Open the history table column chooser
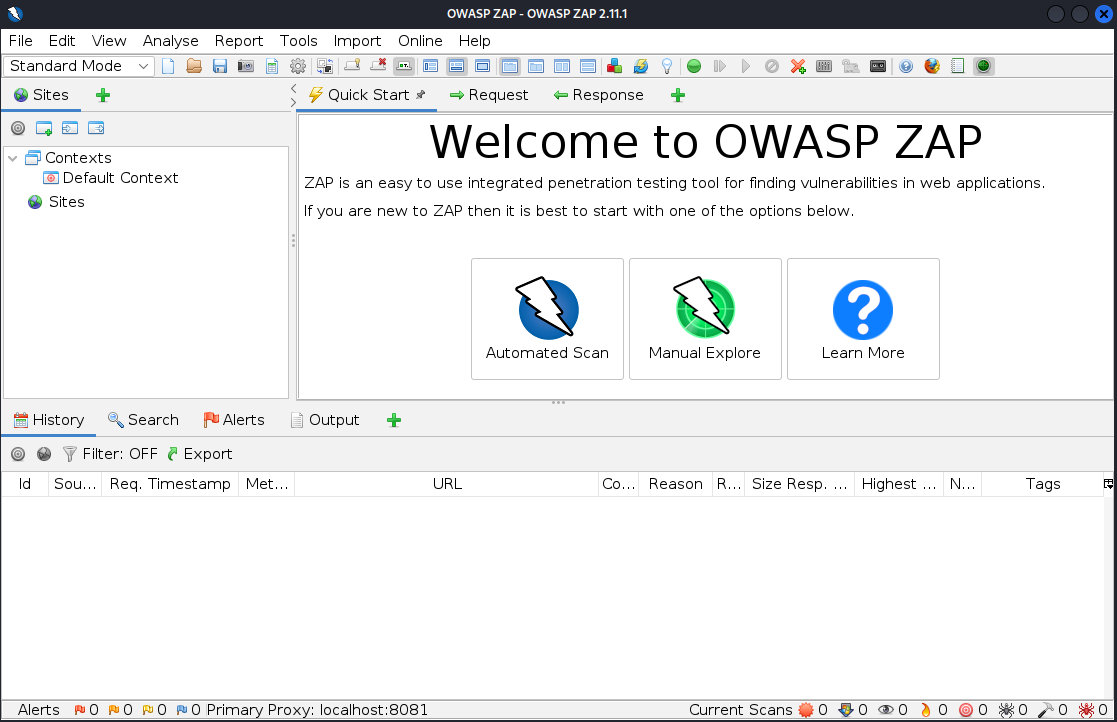 click(1108, 484)
